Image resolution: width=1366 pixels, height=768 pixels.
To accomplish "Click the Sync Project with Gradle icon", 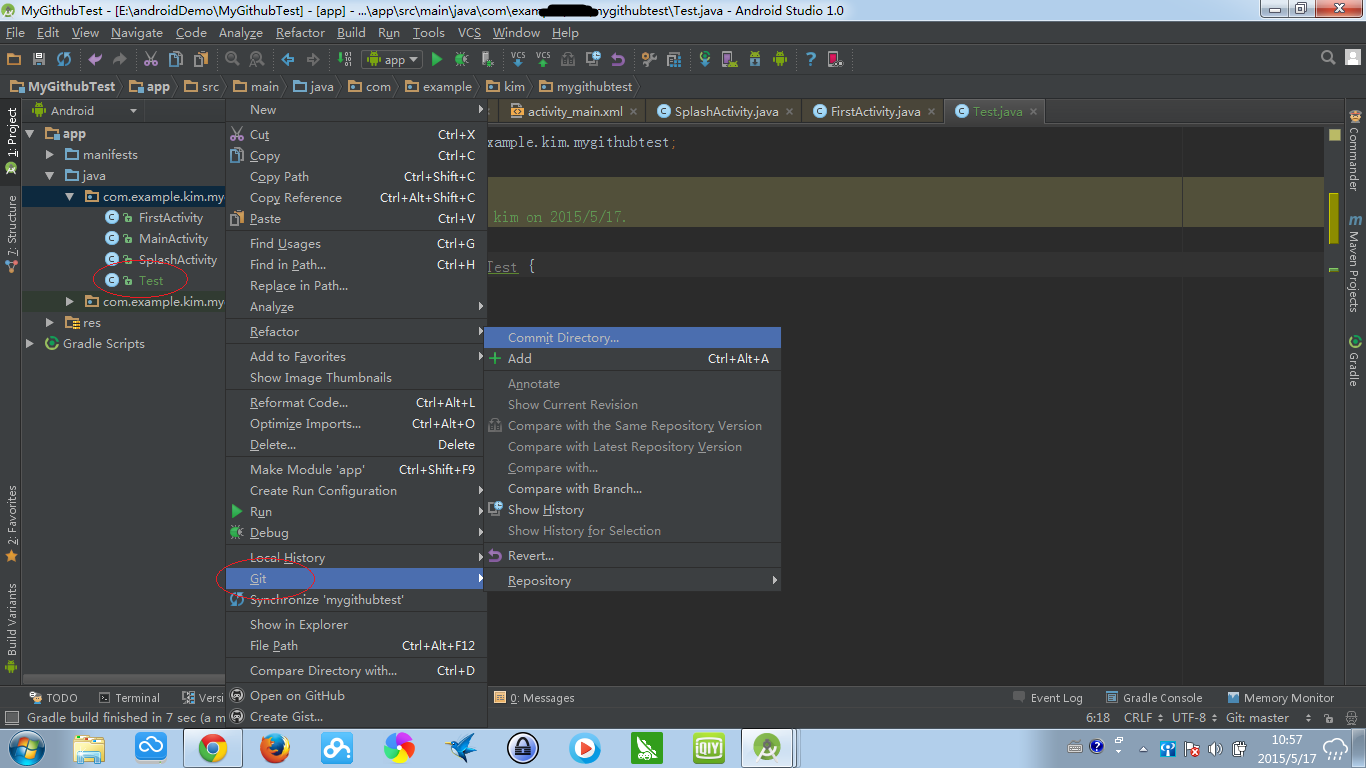I will [x=705, y=60].
